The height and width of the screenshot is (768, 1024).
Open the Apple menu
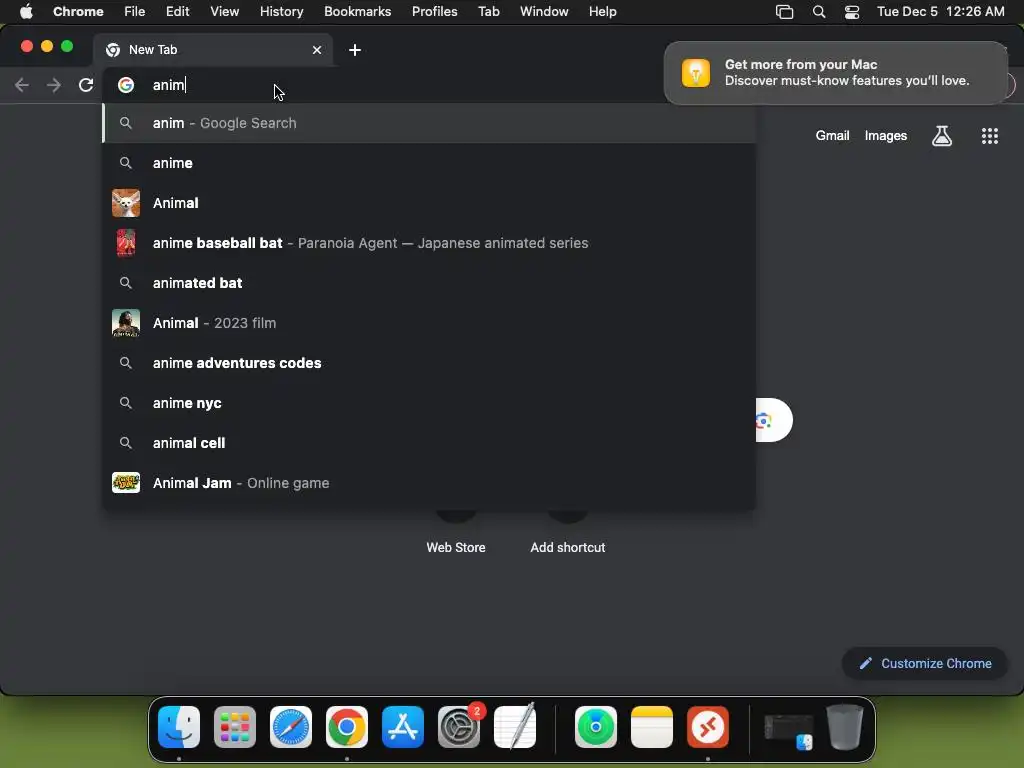click(26, 12)
